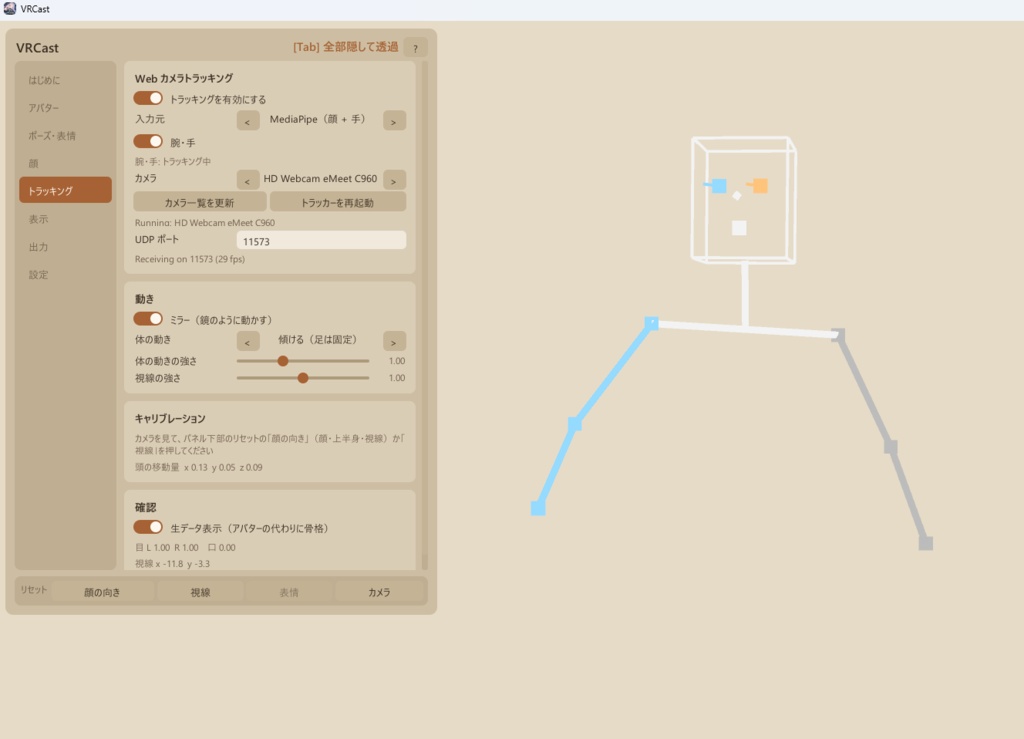Toggle トラッキングを有効にする switch
Screen dimensions: 1024x739
coord(148,99)
